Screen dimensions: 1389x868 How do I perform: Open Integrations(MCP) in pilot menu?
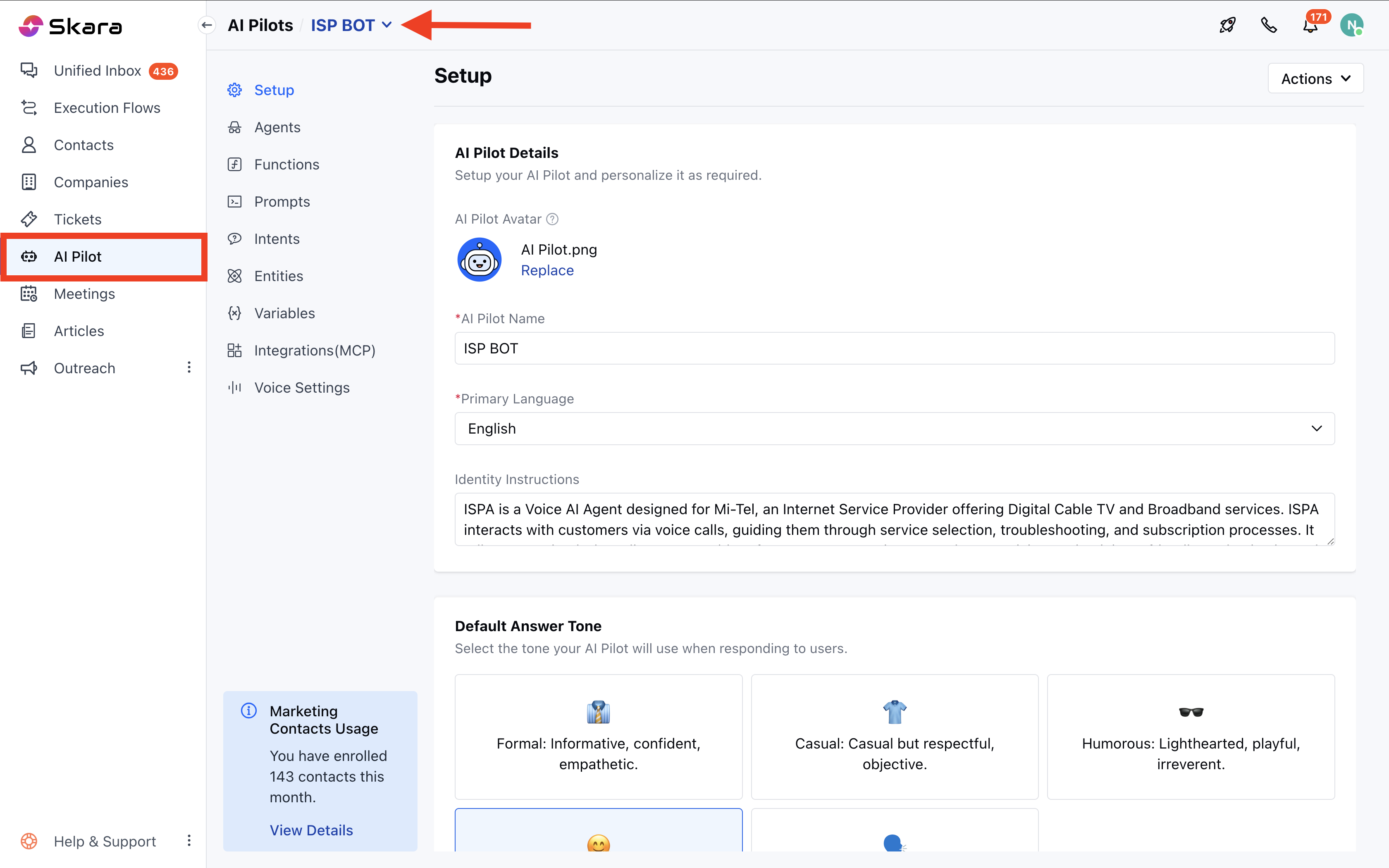(x=314, y=350)
